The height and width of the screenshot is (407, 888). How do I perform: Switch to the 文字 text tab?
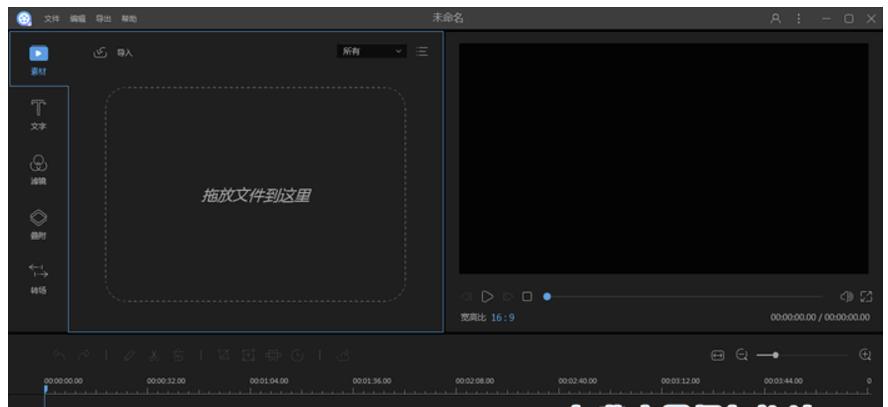pos(39,115)
